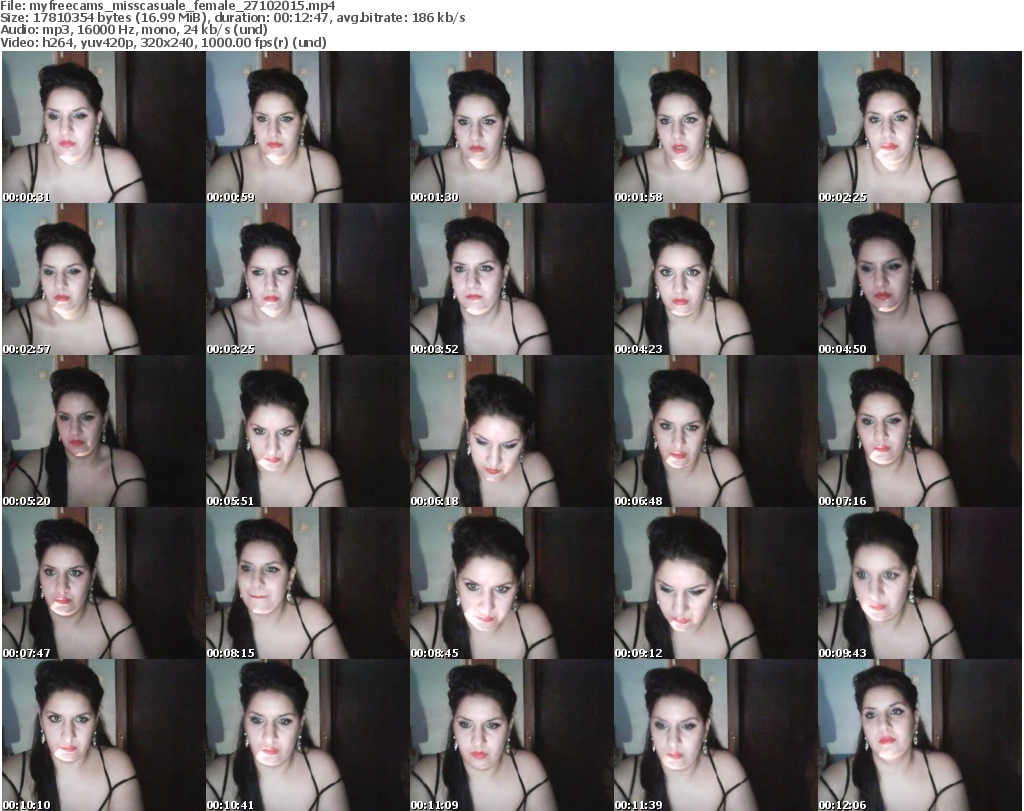Viewport: 1024px width, 811px height.
Task: Select the thumbnail stamped 00:01:30
Action: coord(511,127)
